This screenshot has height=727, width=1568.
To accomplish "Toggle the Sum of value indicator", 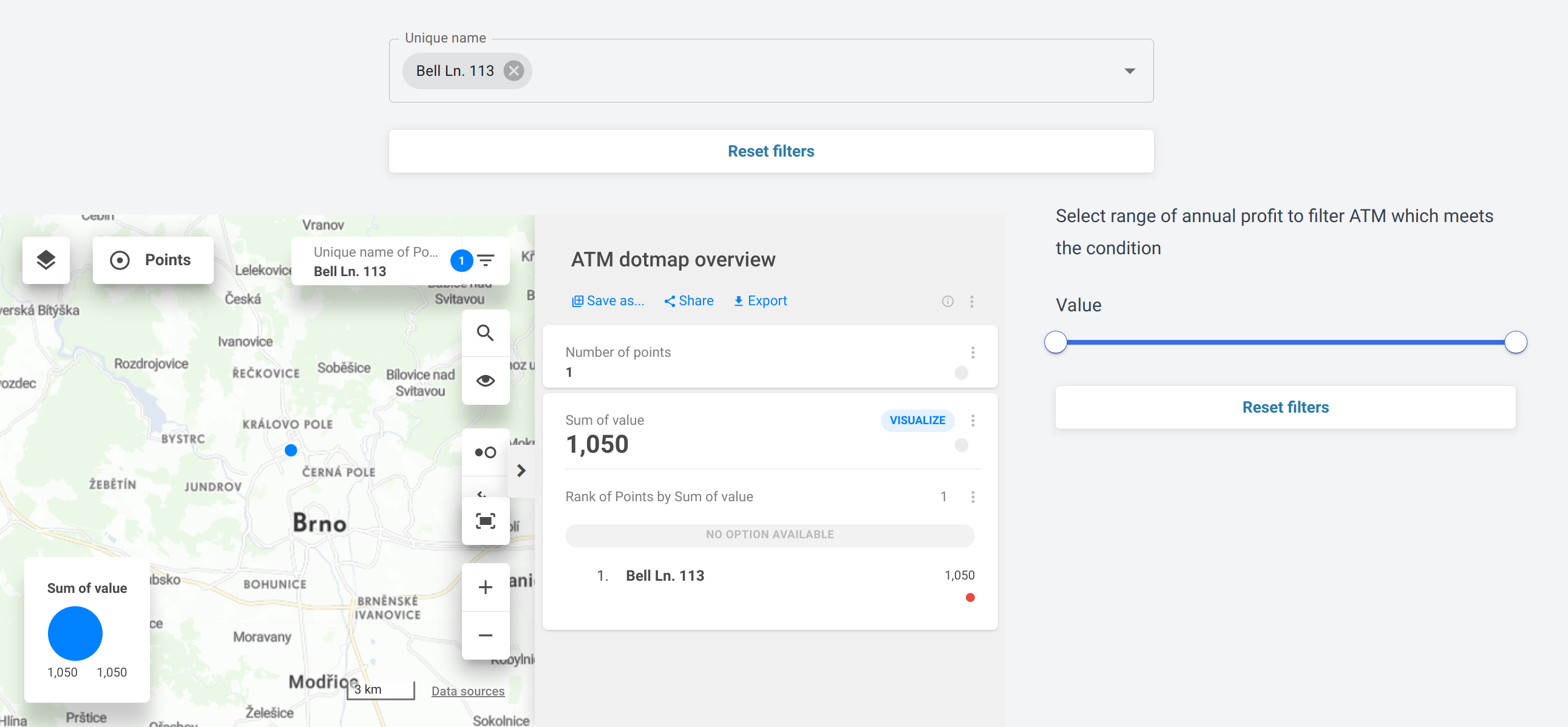I will tap(961, 445).
